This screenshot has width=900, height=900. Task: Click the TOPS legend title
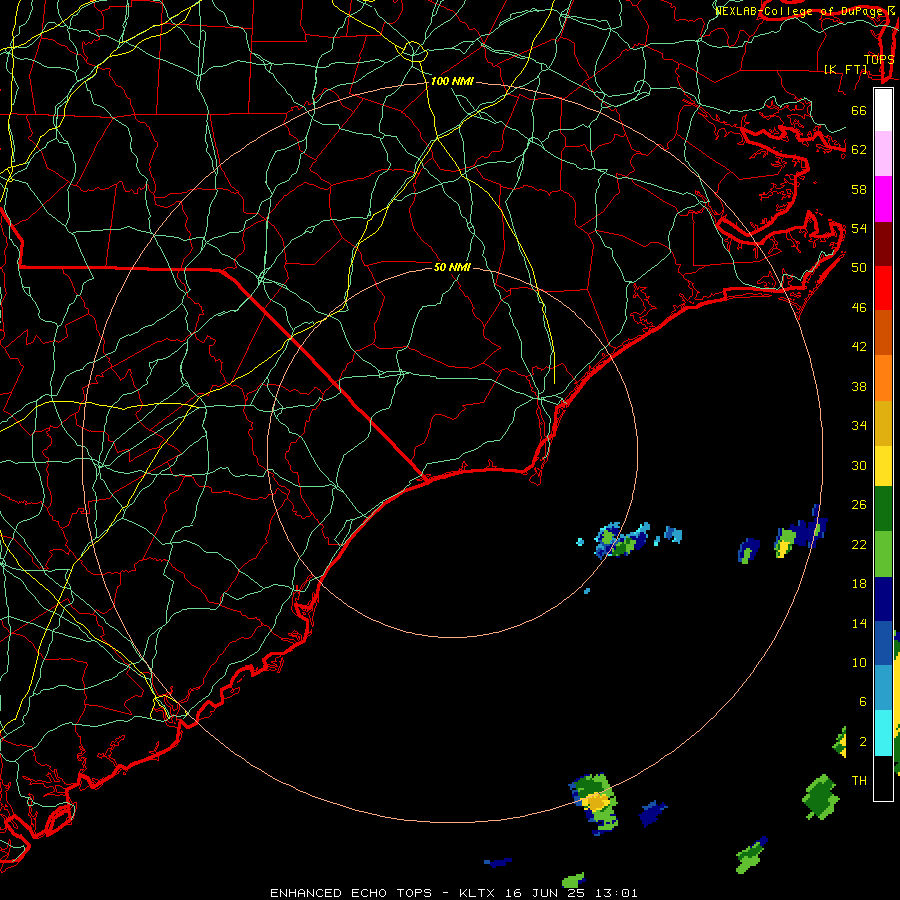[879, 59]
